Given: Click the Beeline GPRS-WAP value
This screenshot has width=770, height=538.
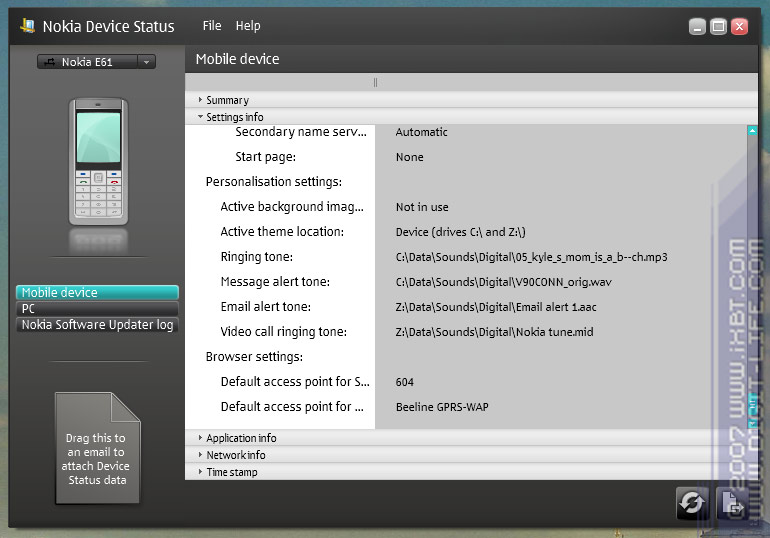Looking at the screenshot, I should (442, 407).
